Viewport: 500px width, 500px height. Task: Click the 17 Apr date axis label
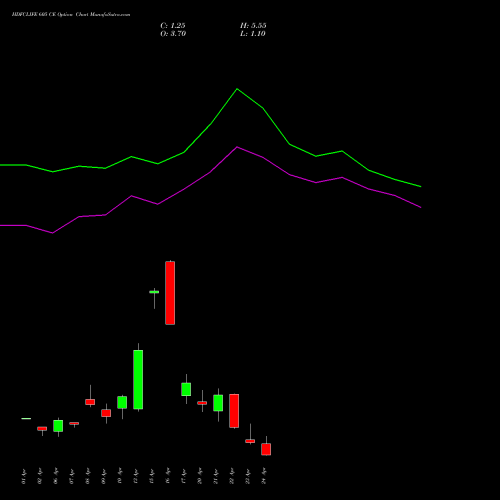[x=184, y=476]
